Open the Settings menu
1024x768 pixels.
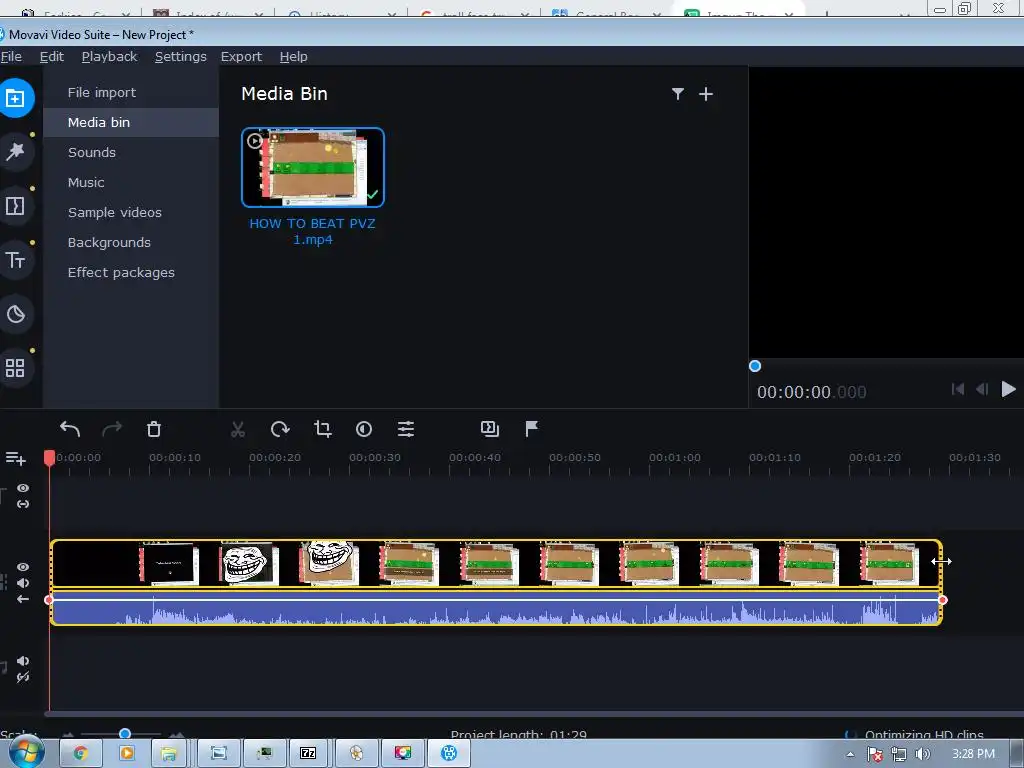(180, 57)
